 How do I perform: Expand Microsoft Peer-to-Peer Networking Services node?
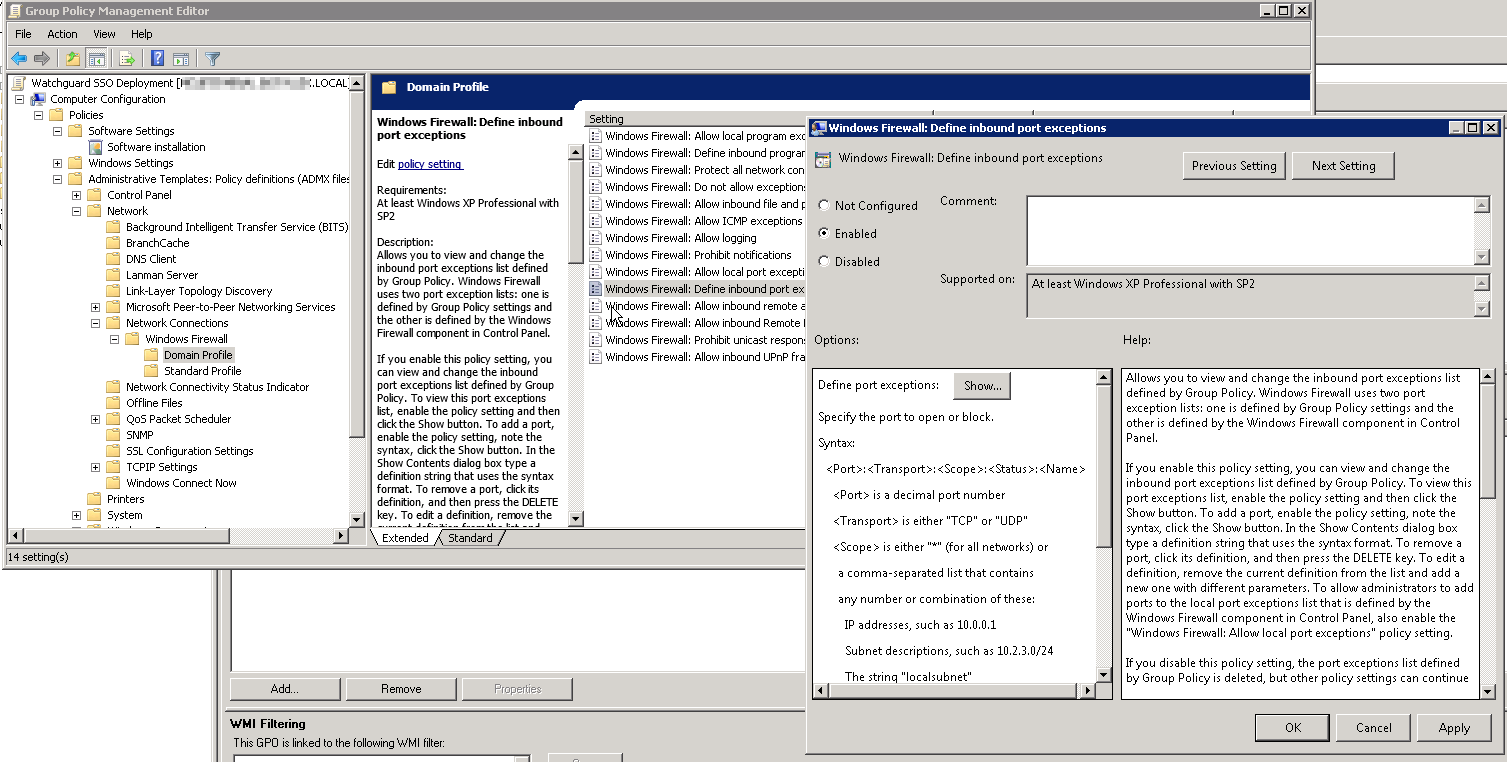95,307
